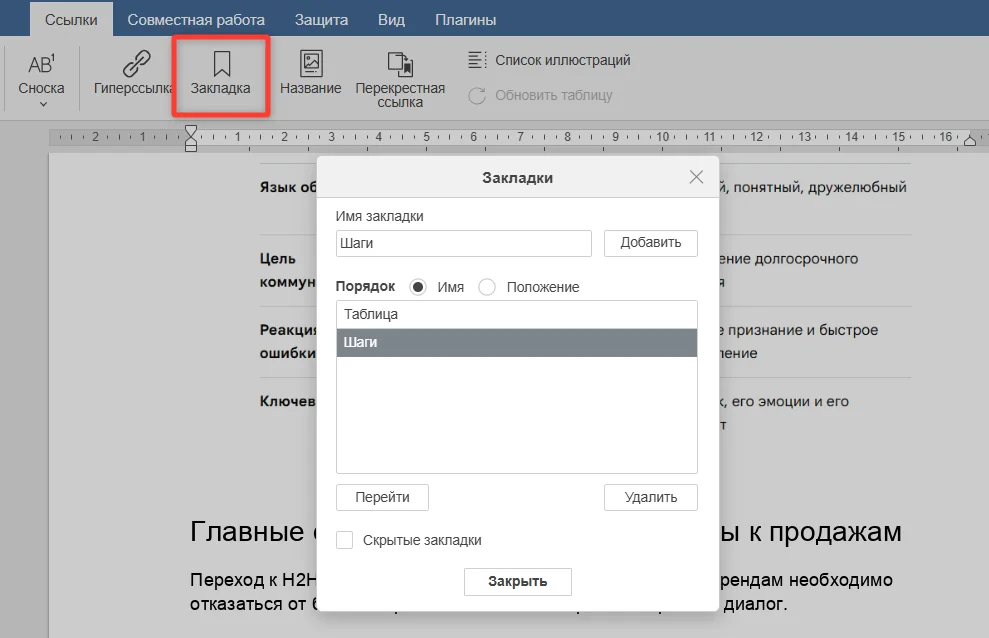Click the Закрыть button
Viewport: 989px width, 638px height.
(x=518, y=582)
